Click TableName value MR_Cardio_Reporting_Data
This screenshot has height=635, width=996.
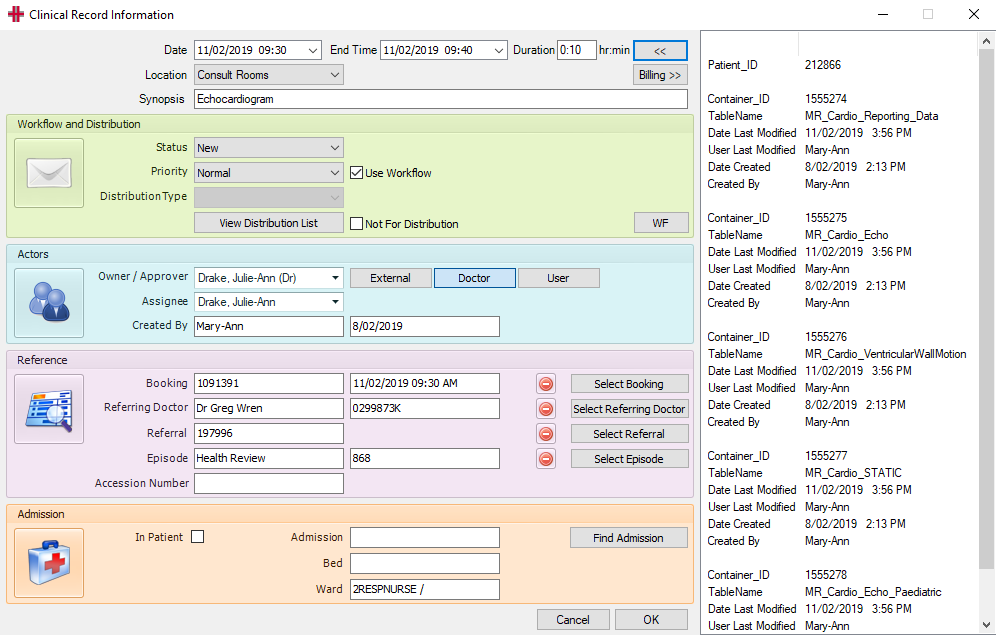point(872,116)
